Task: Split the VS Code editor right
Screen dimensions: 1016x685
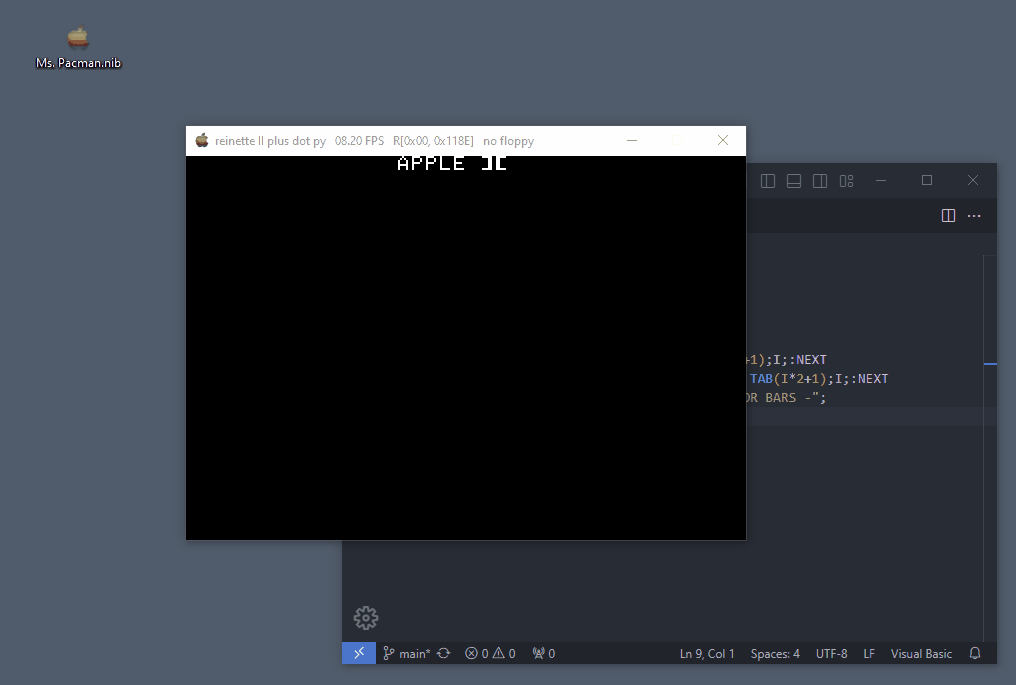Action: (948, 216)
